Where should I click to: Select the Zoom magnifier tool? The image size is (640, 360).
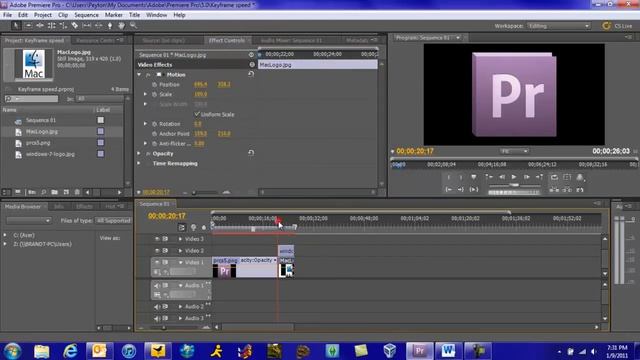point(133,26)
